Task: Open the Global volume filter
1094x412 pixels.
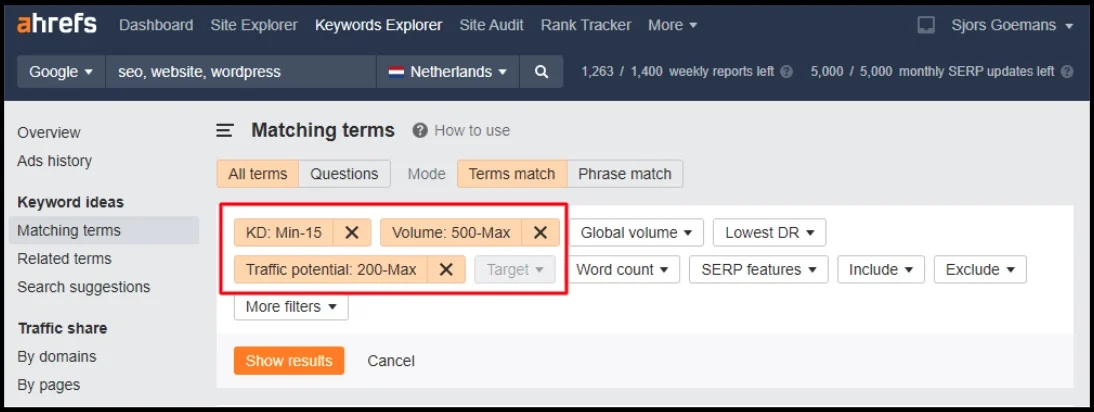Action: 636,232
